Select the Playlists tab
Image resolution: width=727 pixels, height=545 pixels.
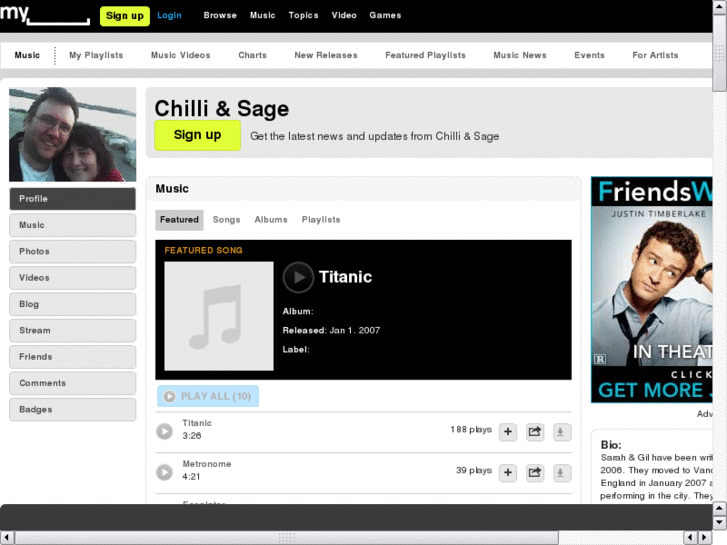321,220
